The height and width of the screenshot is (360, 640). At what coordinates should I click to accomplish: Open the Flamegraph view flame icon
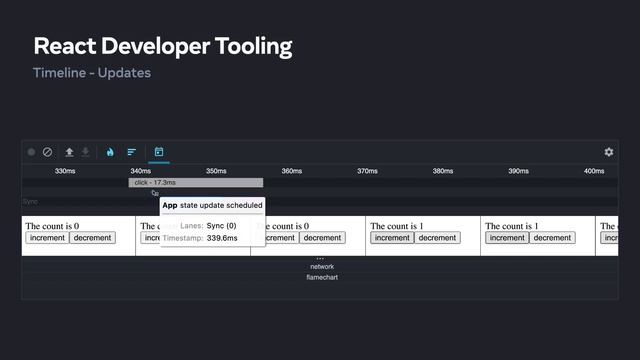tap(110, 152)
